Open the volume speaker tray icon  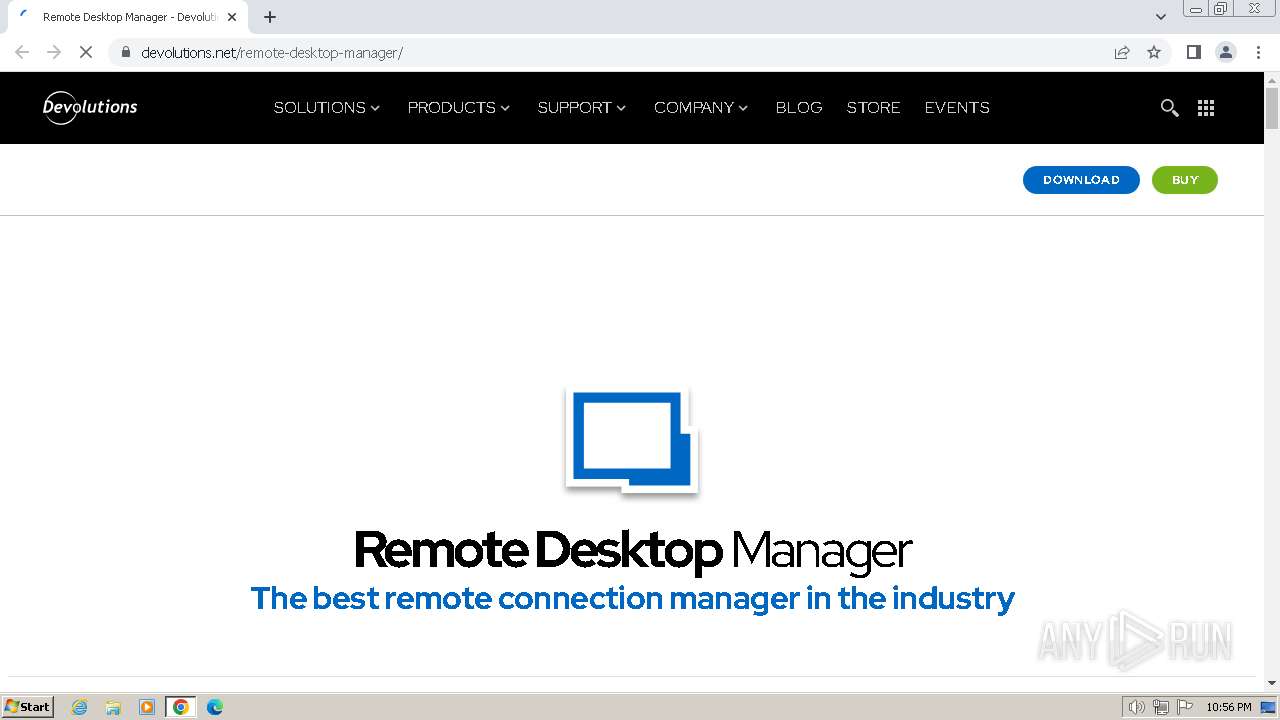click(1136, 707)
